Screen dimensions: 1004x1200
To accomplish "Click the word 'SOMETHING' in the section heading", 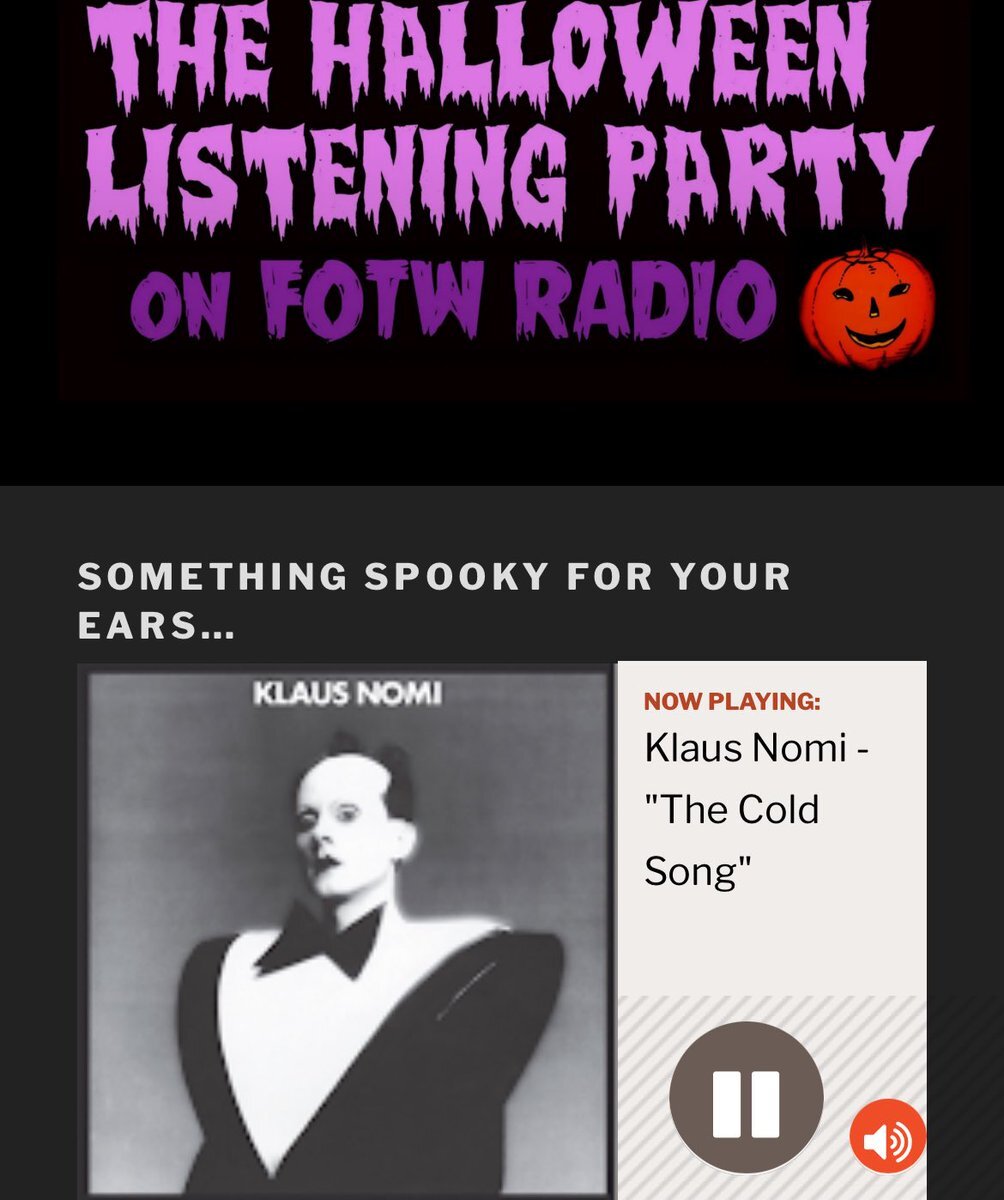I will click(x=213, y=576).
